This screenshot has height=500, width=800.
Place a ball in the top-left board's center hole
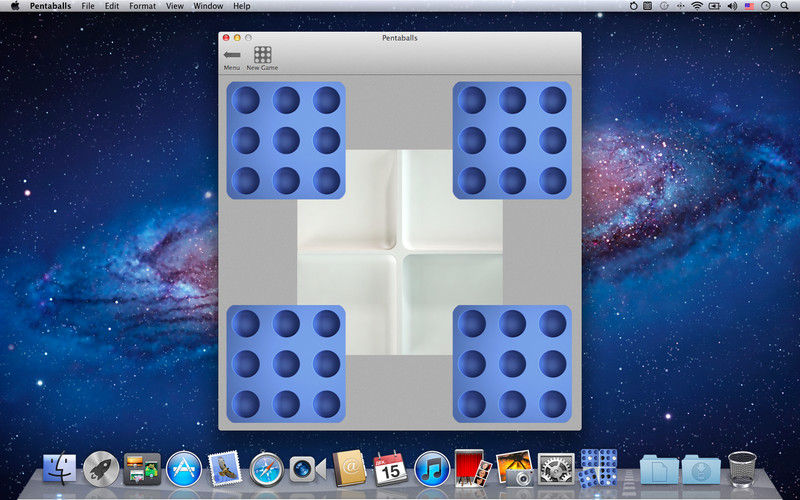(286, 140)
